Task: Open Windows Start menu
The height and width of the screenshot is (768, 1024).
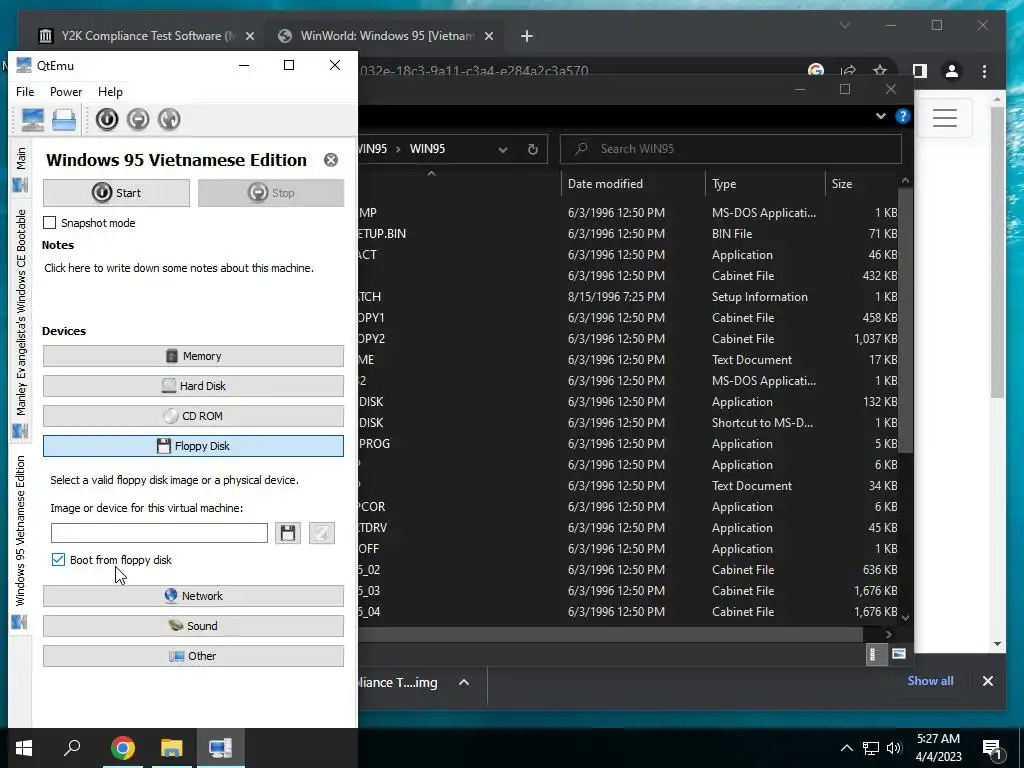Action: pyautogui.click(x=24, y=748)
